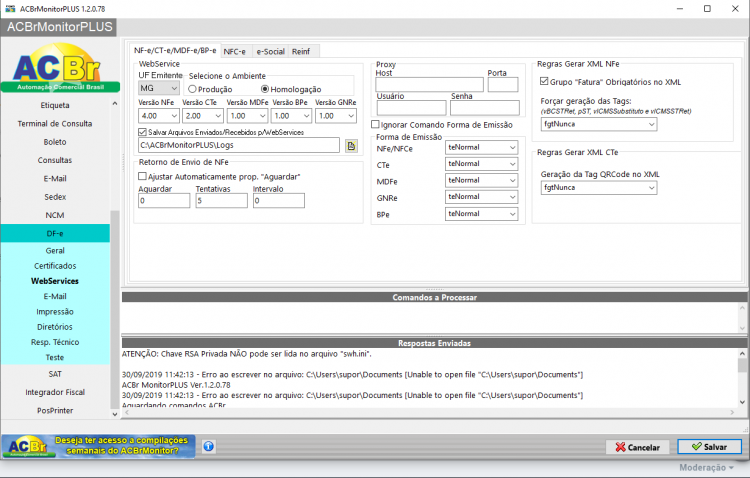Open Impressão under DF-e
This screenshot has width=750, height=478.
55,312
